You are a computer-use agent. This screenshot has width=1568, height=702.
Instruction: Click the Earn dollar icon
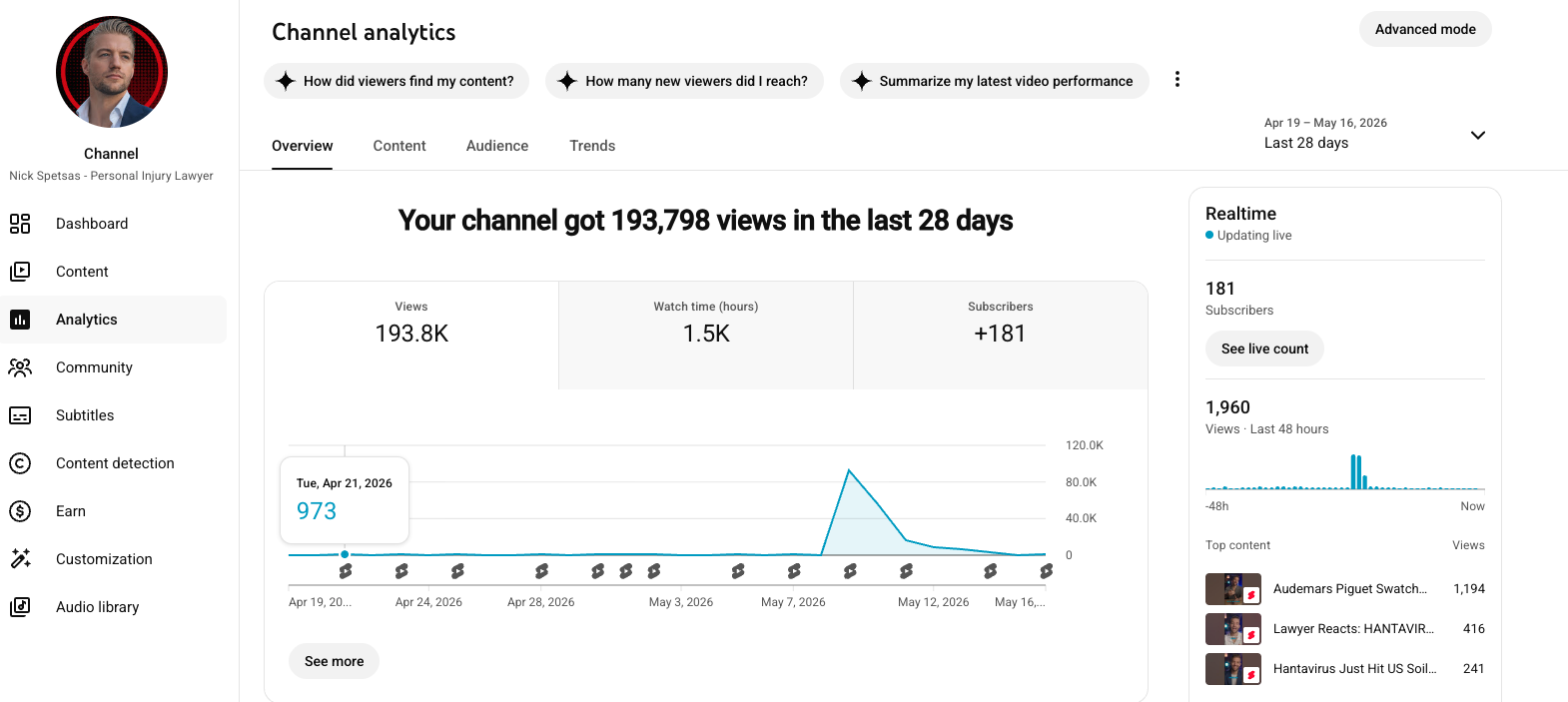(x=20, y=511)
